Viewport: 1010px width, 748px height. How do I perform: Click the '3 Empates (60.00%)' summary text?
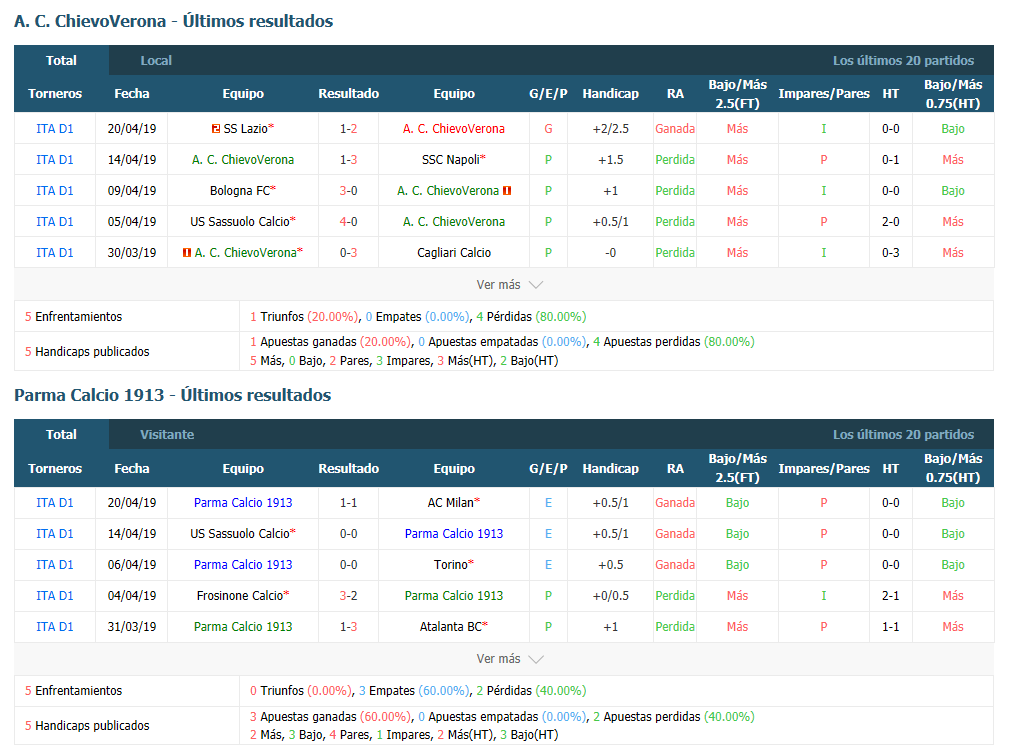coord(414,691)
